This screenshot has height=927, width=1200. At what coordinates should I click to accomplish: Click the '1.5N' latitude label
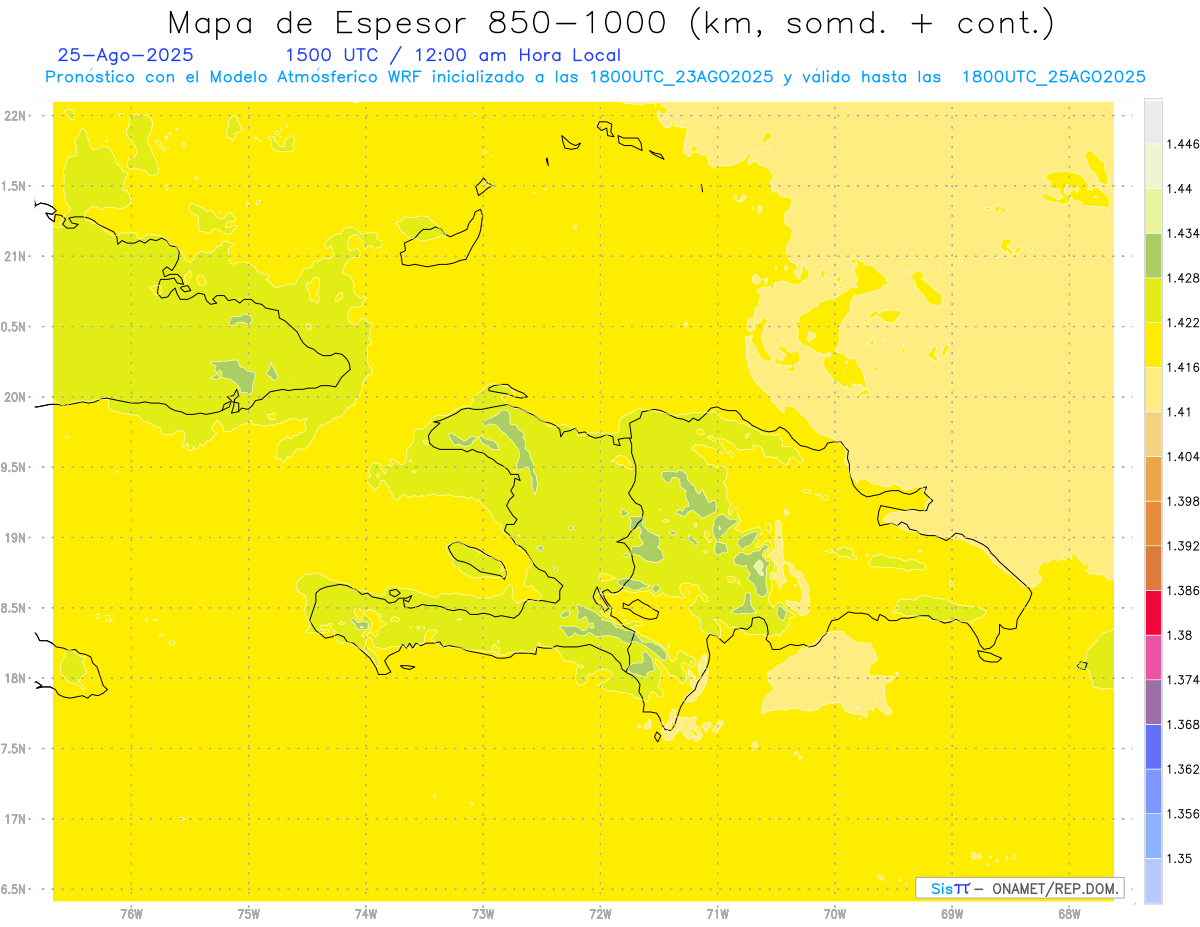[14, 186]
